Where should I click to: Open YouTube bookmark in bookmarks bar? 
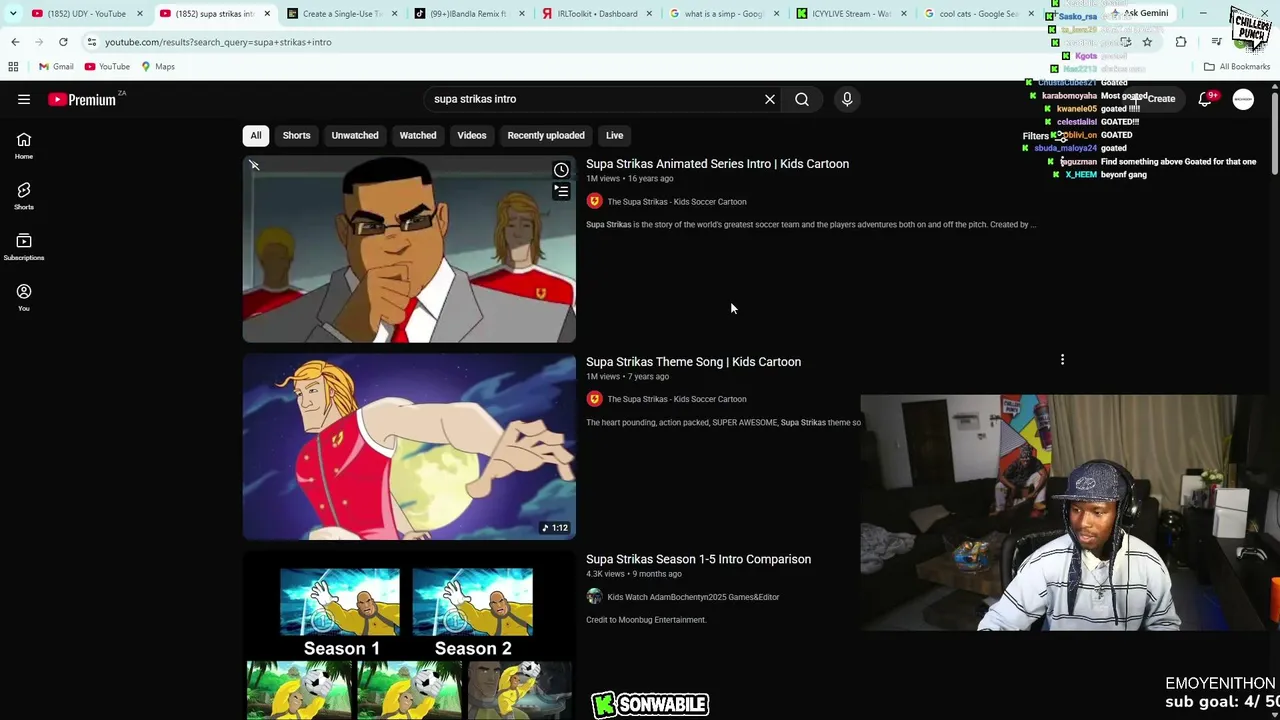click(107, 67)
